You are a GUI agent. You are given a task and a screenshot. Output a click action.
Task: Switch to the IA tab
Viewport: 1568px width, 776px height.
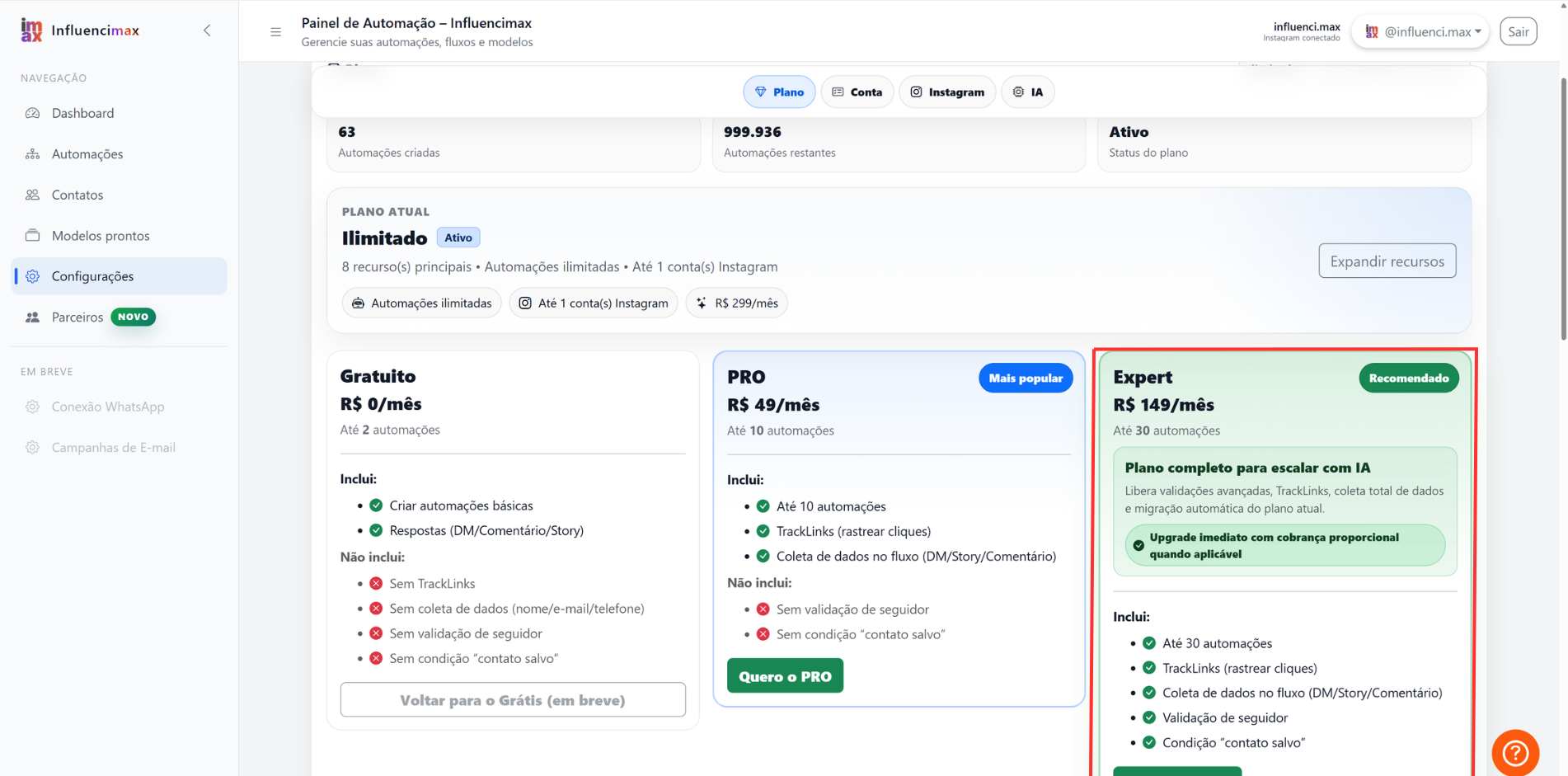[1028, 92]
